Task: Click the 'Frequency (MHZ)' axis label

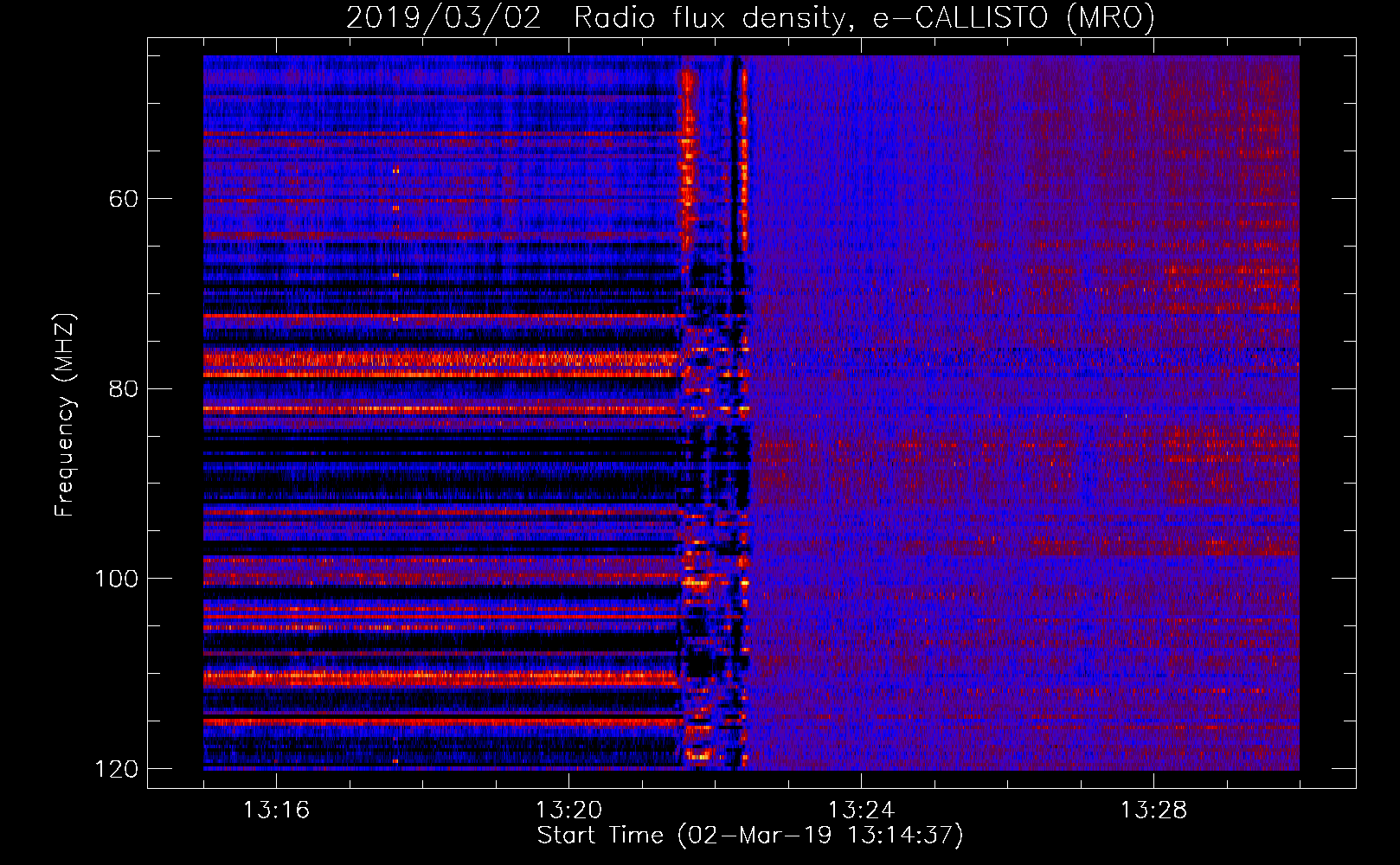Action: tap(65, 414)
